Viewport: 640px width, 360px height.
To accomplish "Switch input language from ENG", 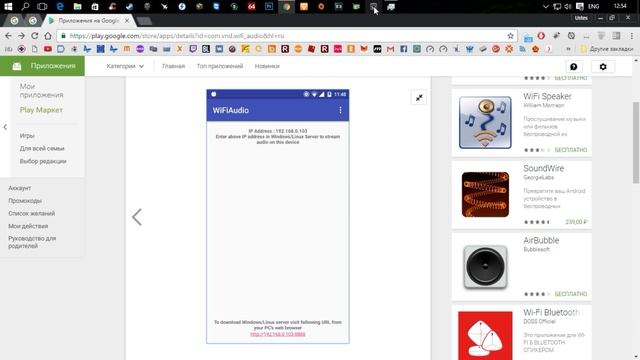I will (593, 7).
